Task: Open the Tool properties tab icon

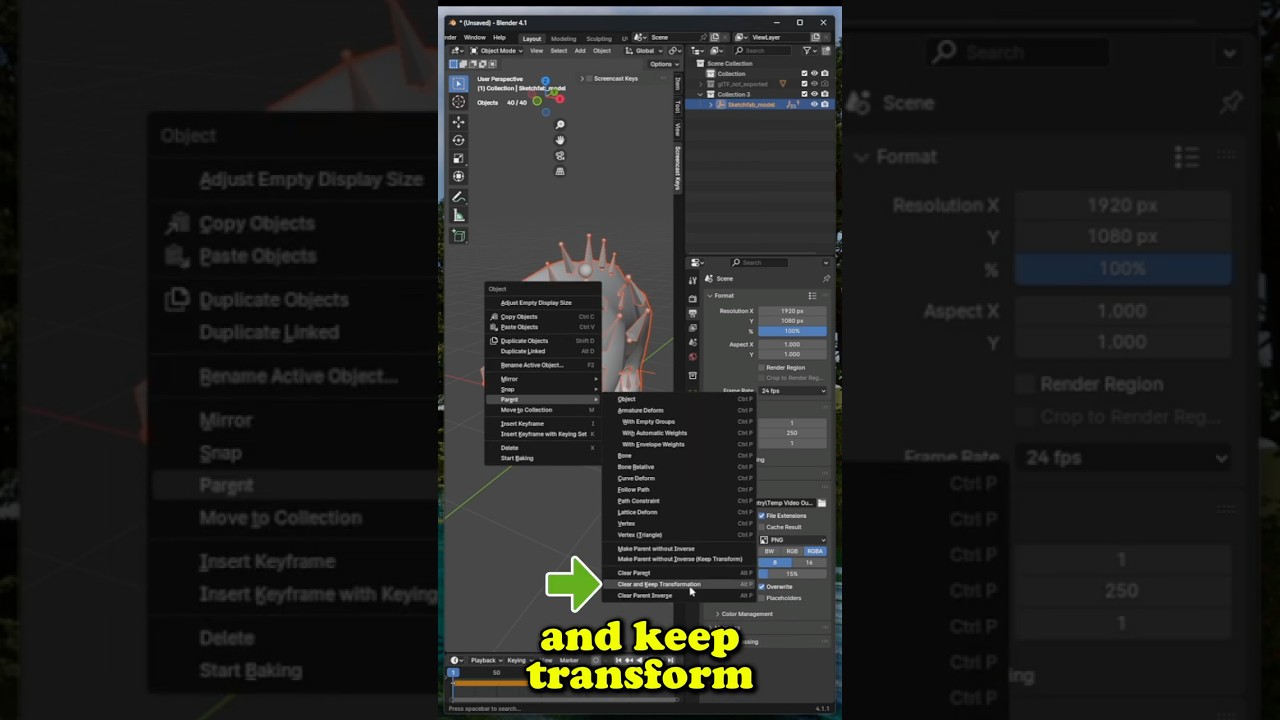Action: coord(693,281)
